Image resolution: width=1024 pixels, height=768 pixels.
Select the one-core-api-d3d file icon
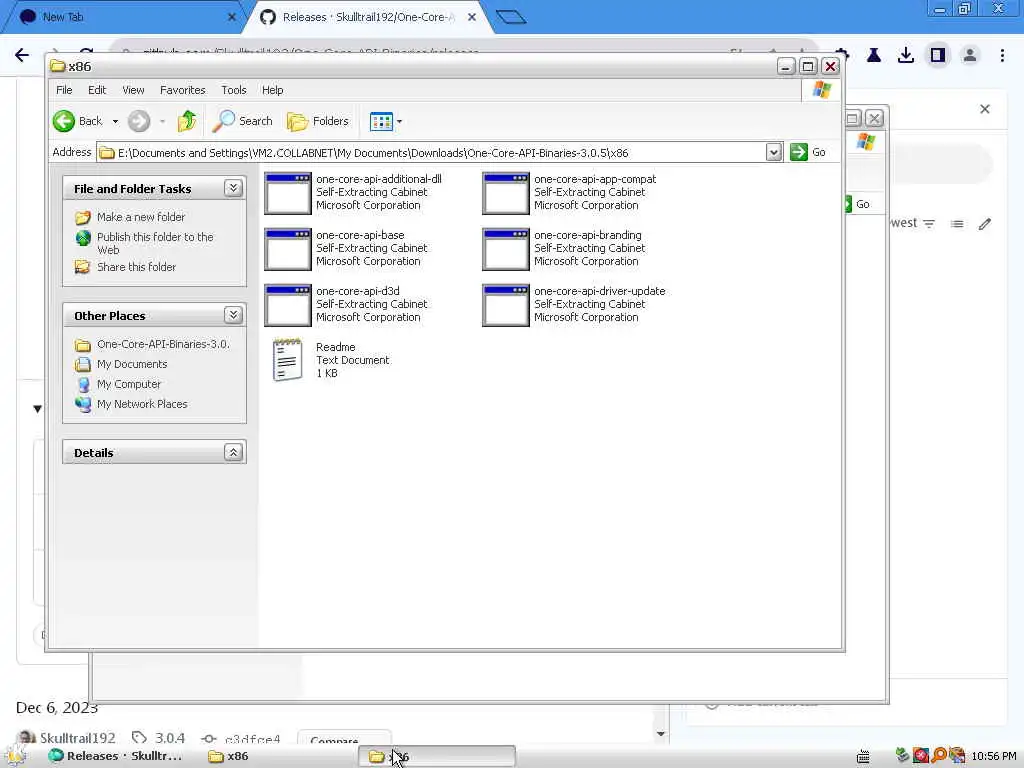(x=288, y=305)
